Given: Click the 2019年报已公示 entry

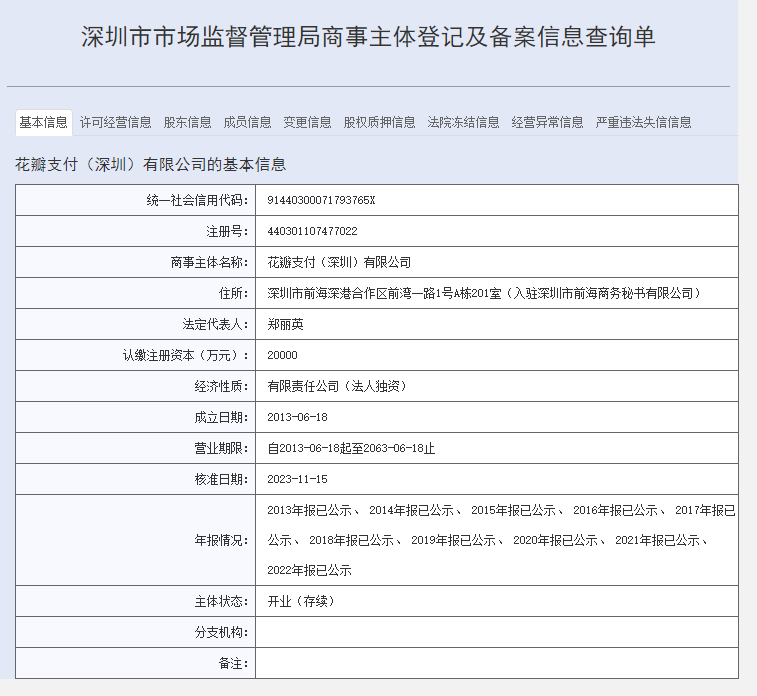Looking at the screenshot, I should tap(453, 541).
